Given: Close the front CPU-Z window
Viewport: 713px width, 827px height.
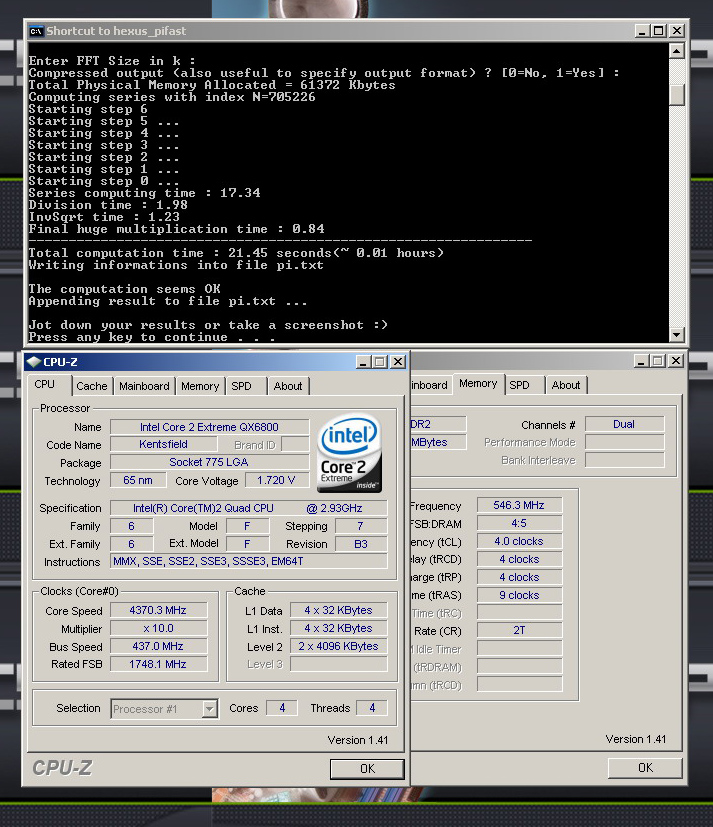Looking at the screenshot, I should coord(398,362).
